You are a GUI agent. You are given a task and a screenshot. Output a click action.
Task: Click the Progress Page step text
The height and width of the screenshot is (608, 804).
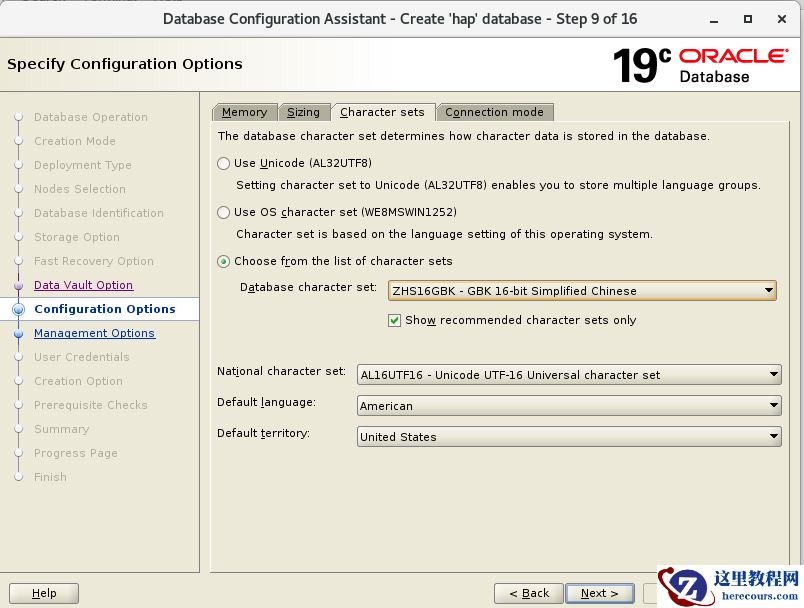point(76,453)
